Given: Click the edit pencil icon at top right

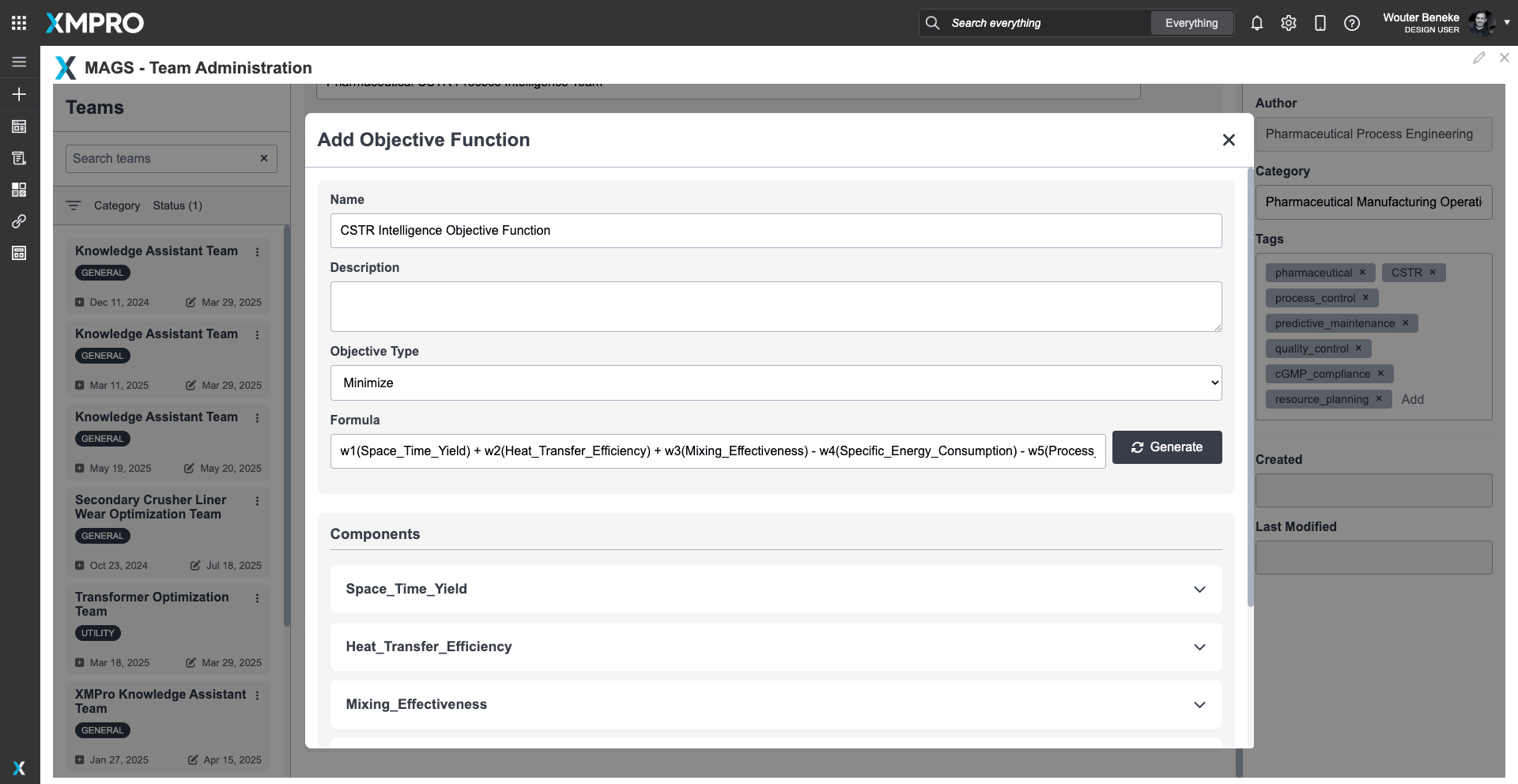Looking at the screenshot, I should [x=1478, y=58].
